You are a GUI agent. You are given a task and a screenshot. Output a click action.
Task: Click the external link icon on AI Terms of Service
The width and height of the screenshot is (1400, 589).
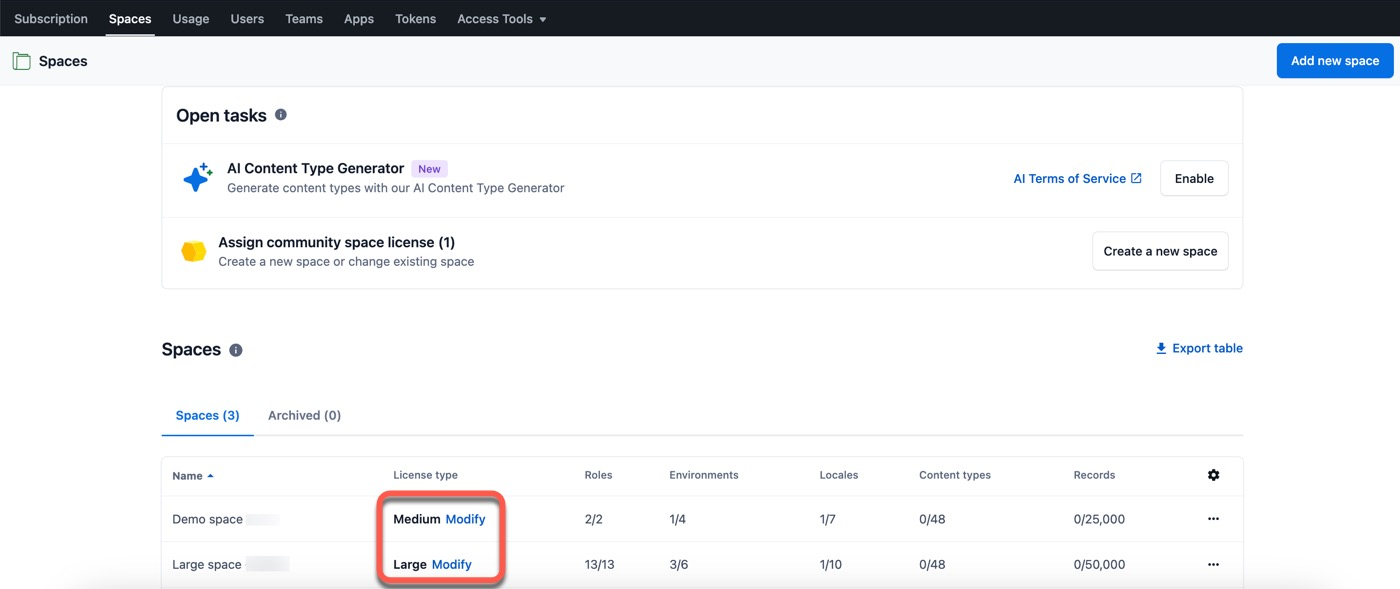pyautogui.click(x=1137, y=178)
